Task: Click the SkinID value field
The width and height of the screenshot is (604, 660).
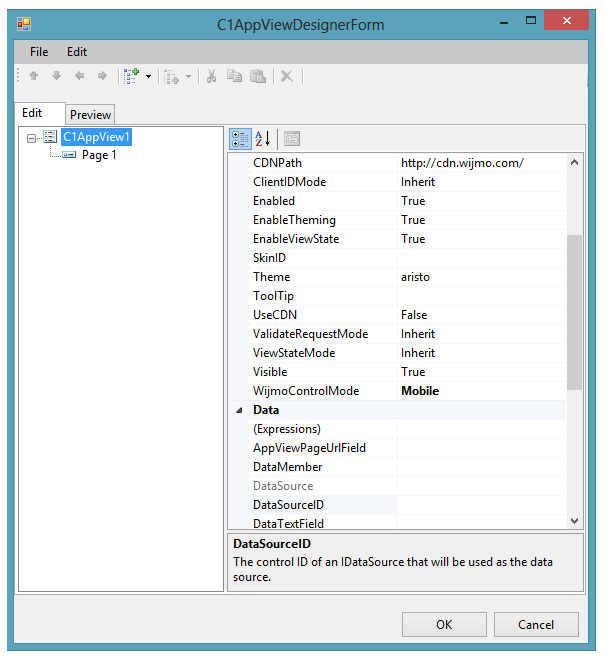Action: 482,258
